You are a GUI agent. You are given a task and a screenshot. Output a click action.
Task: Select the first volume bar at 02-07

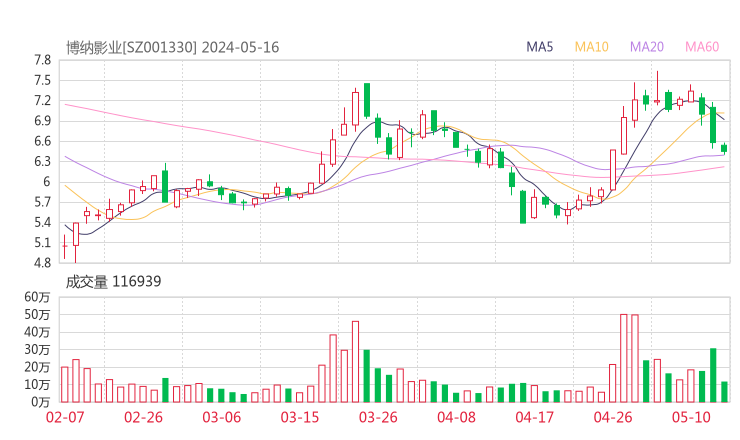tap(65, 384)
